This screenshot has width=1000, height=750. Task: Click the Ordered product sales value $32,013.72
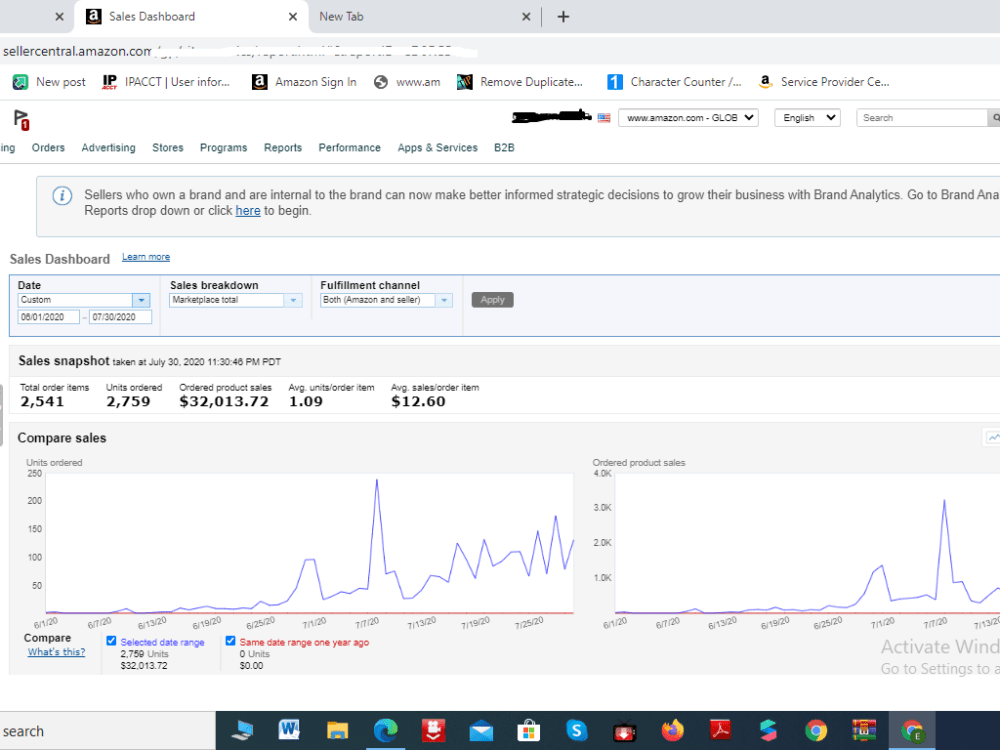224,402
